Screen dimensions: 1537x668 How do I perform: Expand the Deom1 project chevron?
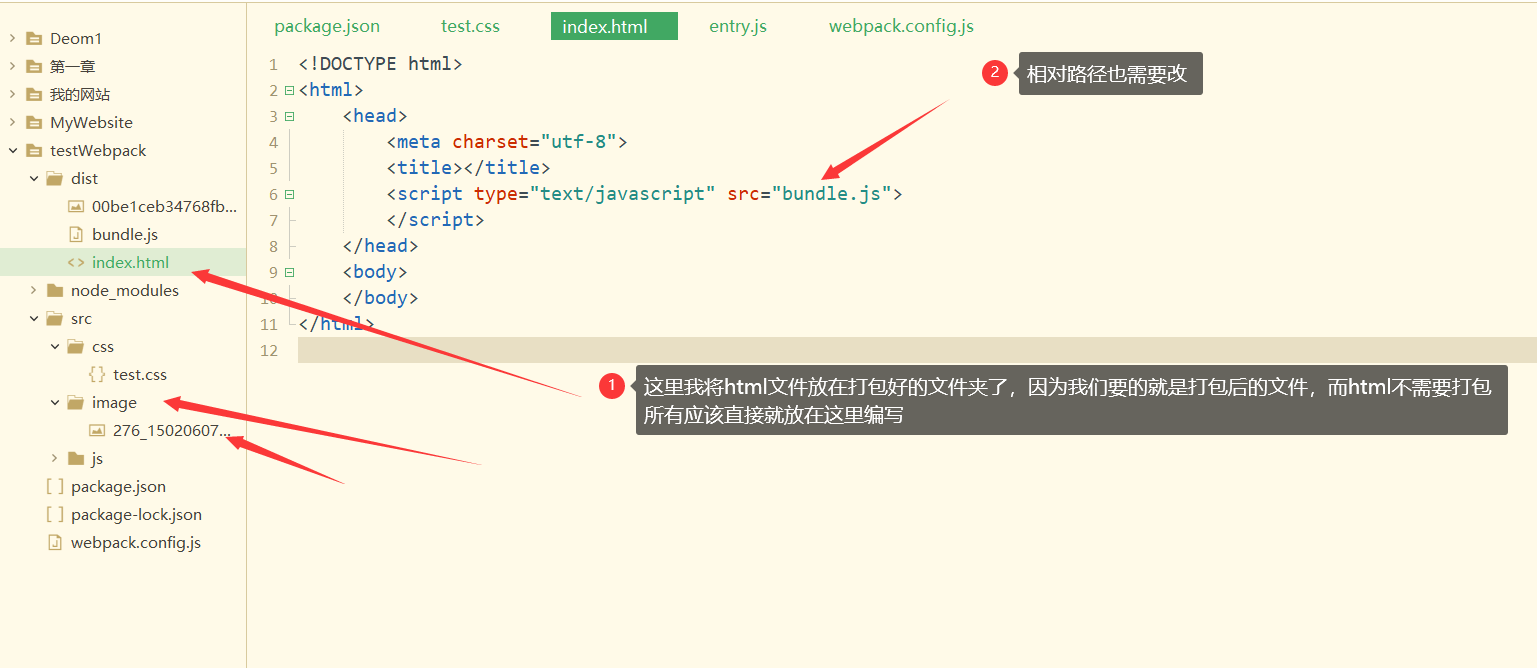click(12, 38)
